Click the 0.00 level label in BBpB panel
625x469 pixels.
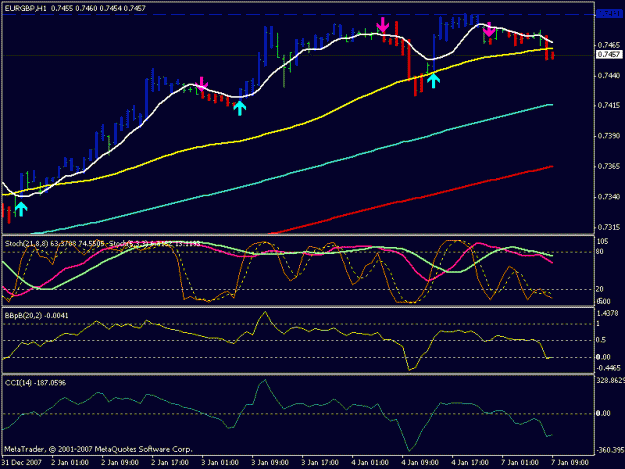pos(603,357)
